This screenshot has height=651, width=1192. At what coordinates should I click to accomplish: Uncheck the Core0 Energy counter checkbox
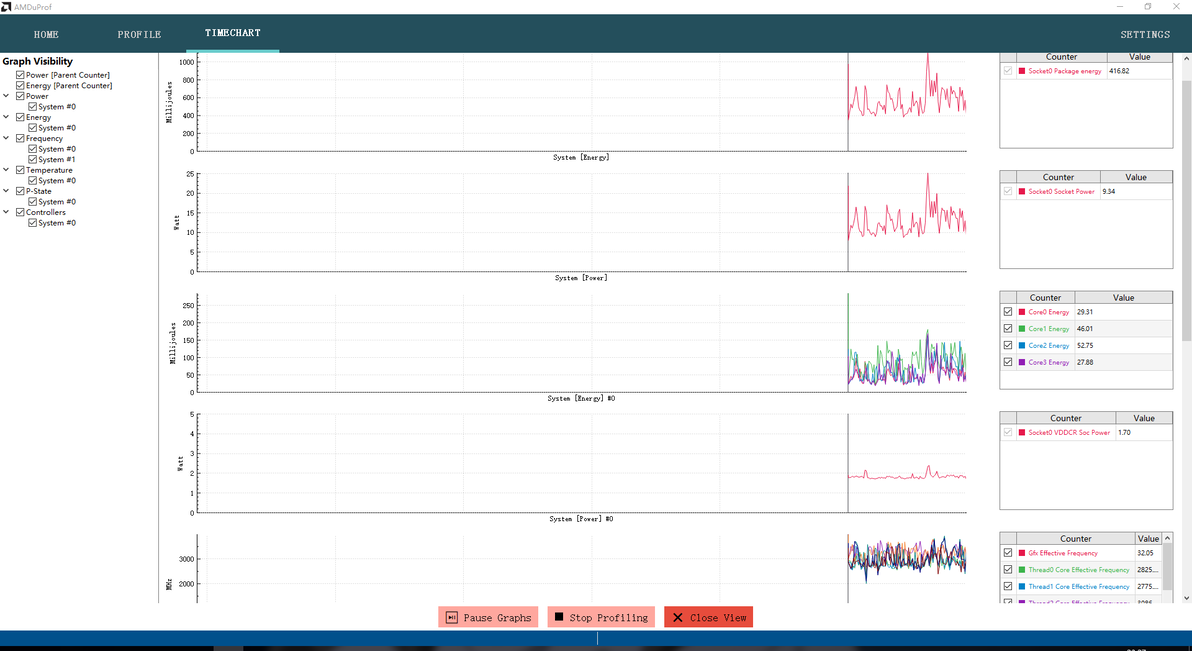pyautogui.click(x=1008, y=312)
